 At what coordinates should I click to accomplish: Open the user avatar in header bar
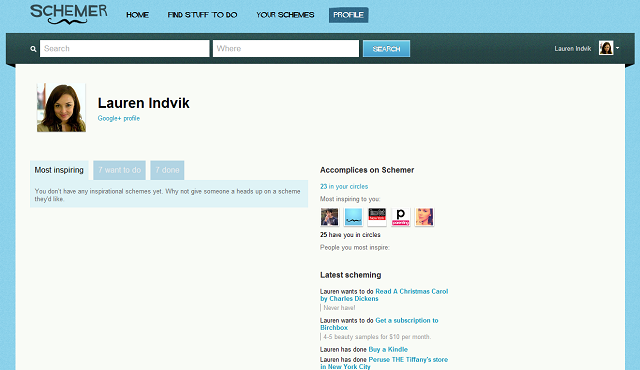(x=606, y=48)
